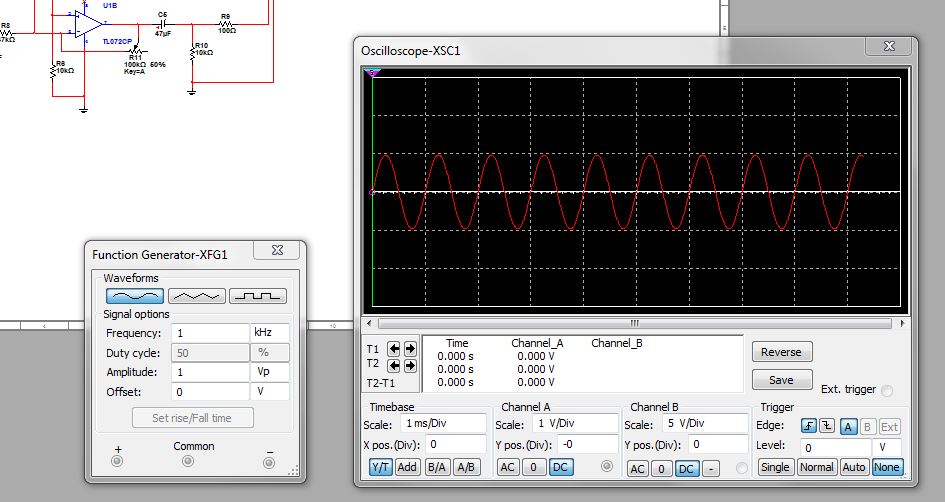Set Channel A coupling to AC
Image resolution: width=945 pixels, height=502 pixels.
(x=507, y=467)
